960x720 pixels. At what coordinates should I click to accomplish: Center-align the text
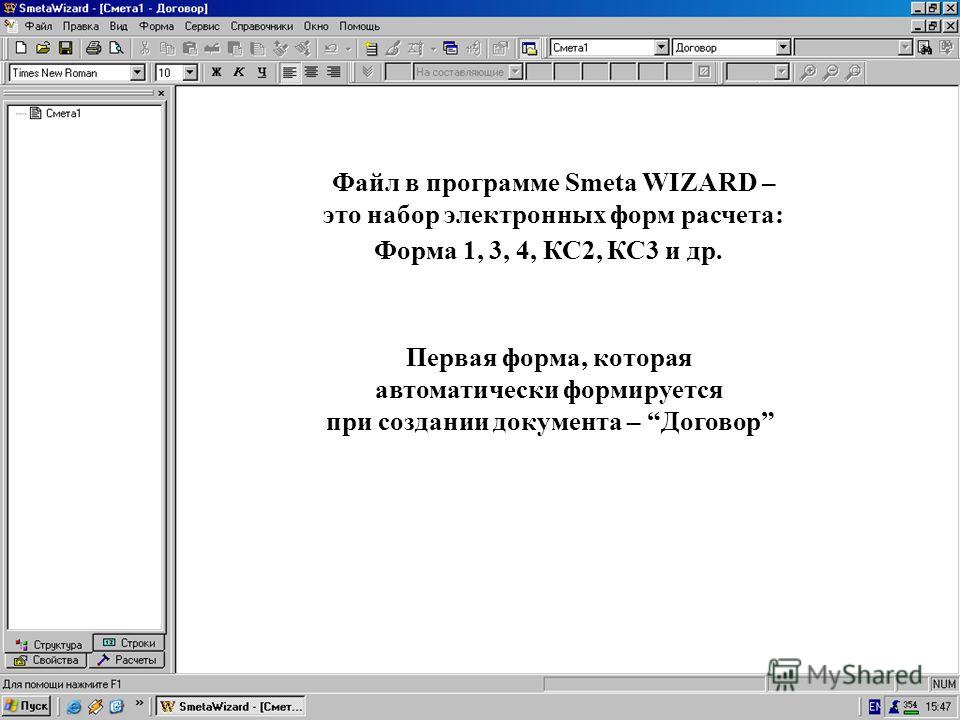tap(311, 72)
